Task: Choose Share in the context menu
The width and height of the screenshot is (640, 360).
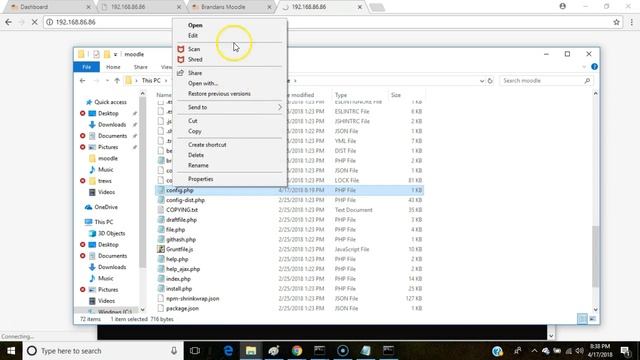Action: (195, 73)
